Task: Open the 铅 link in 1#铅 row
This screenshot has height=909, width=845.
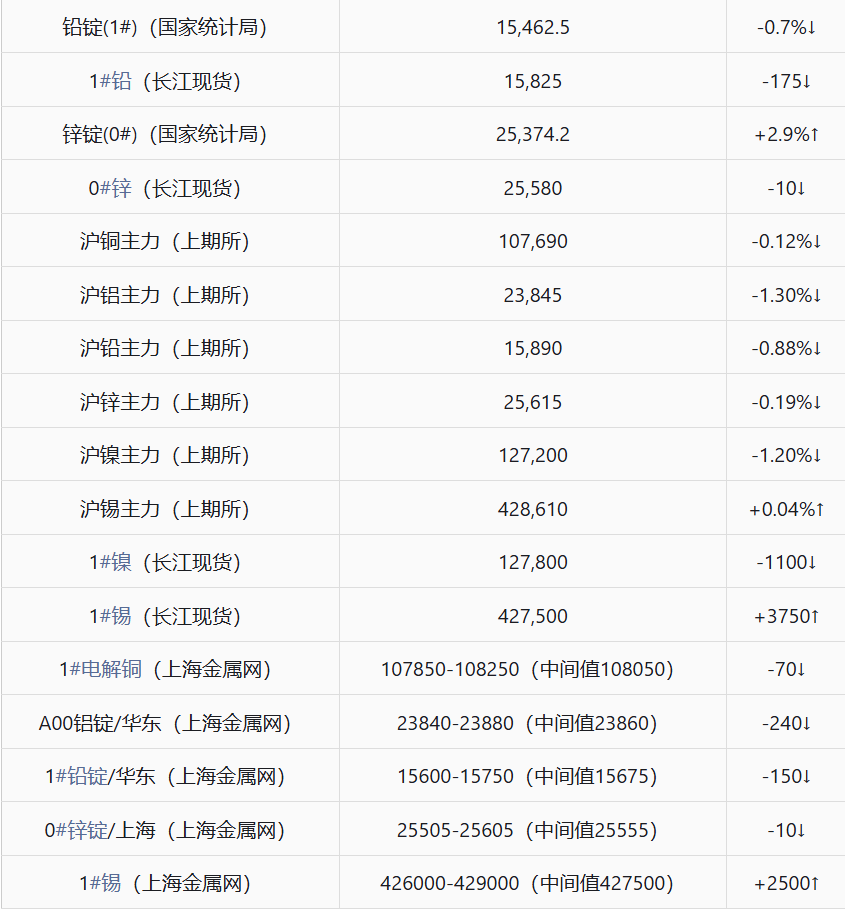Action: (122, 81)
